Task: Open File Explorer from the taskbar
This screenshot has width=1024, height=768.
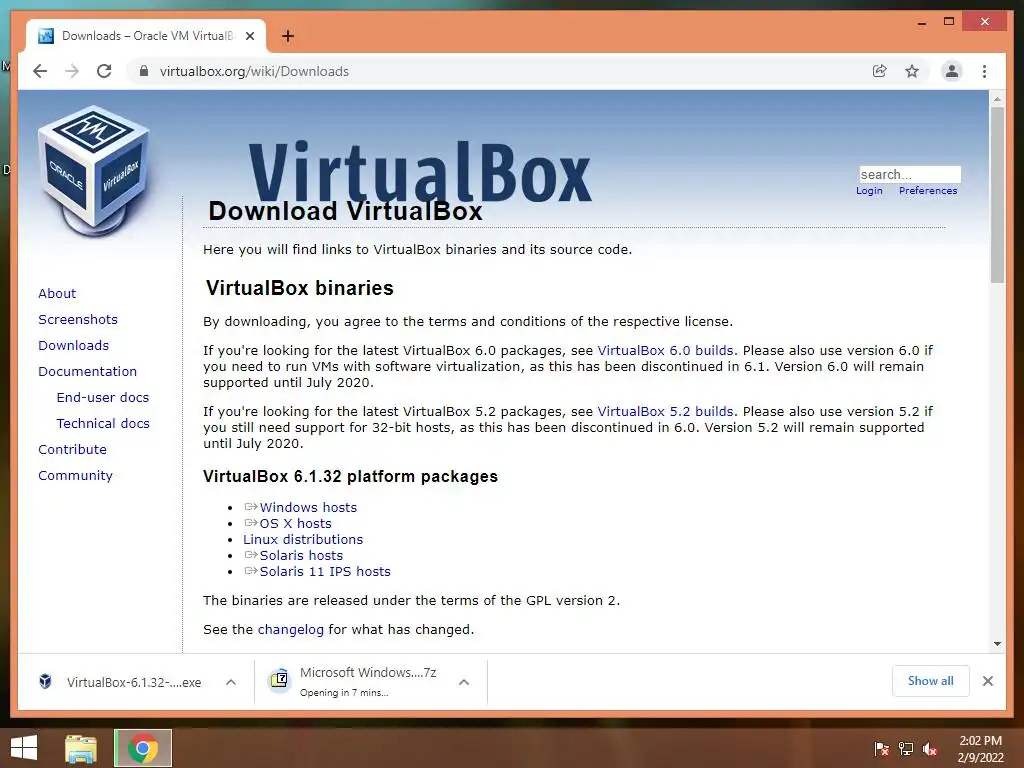Action: (81, 748)
